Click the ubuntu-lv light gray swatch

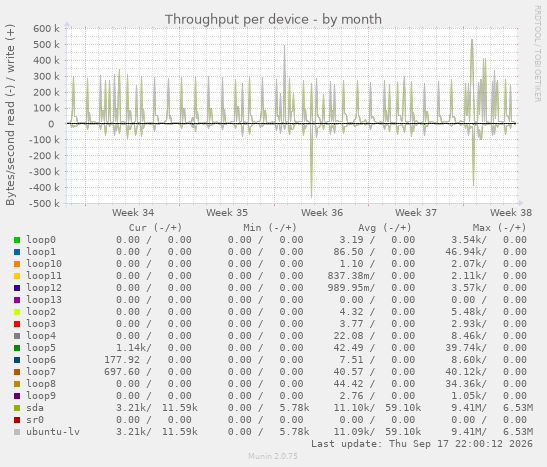click(x=17, y=432)
